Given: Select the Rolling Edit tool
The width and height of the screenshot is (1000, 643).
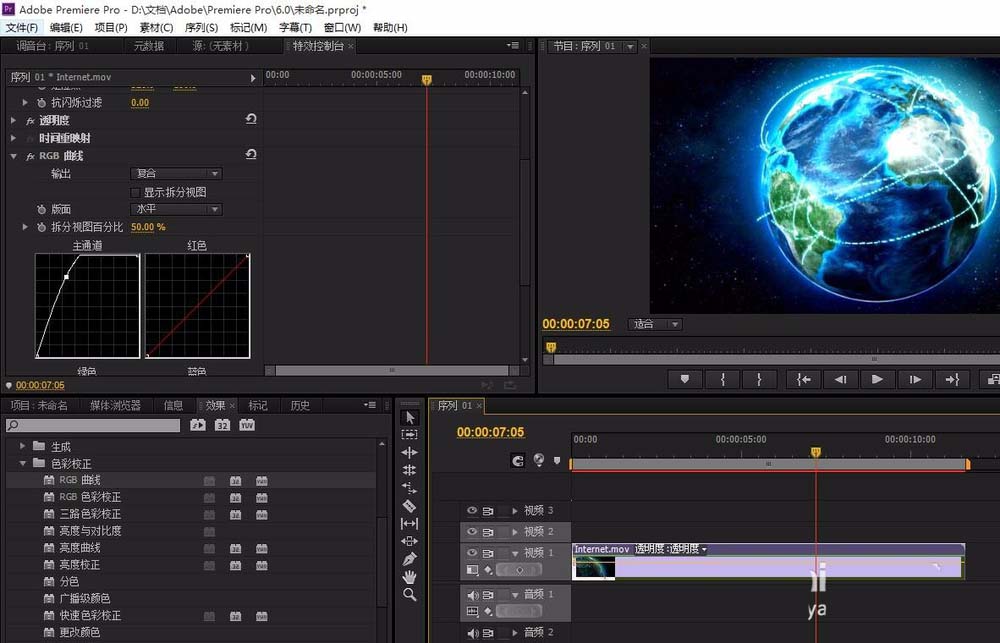Looking at the screenshot, I should (x=409, y=470).
